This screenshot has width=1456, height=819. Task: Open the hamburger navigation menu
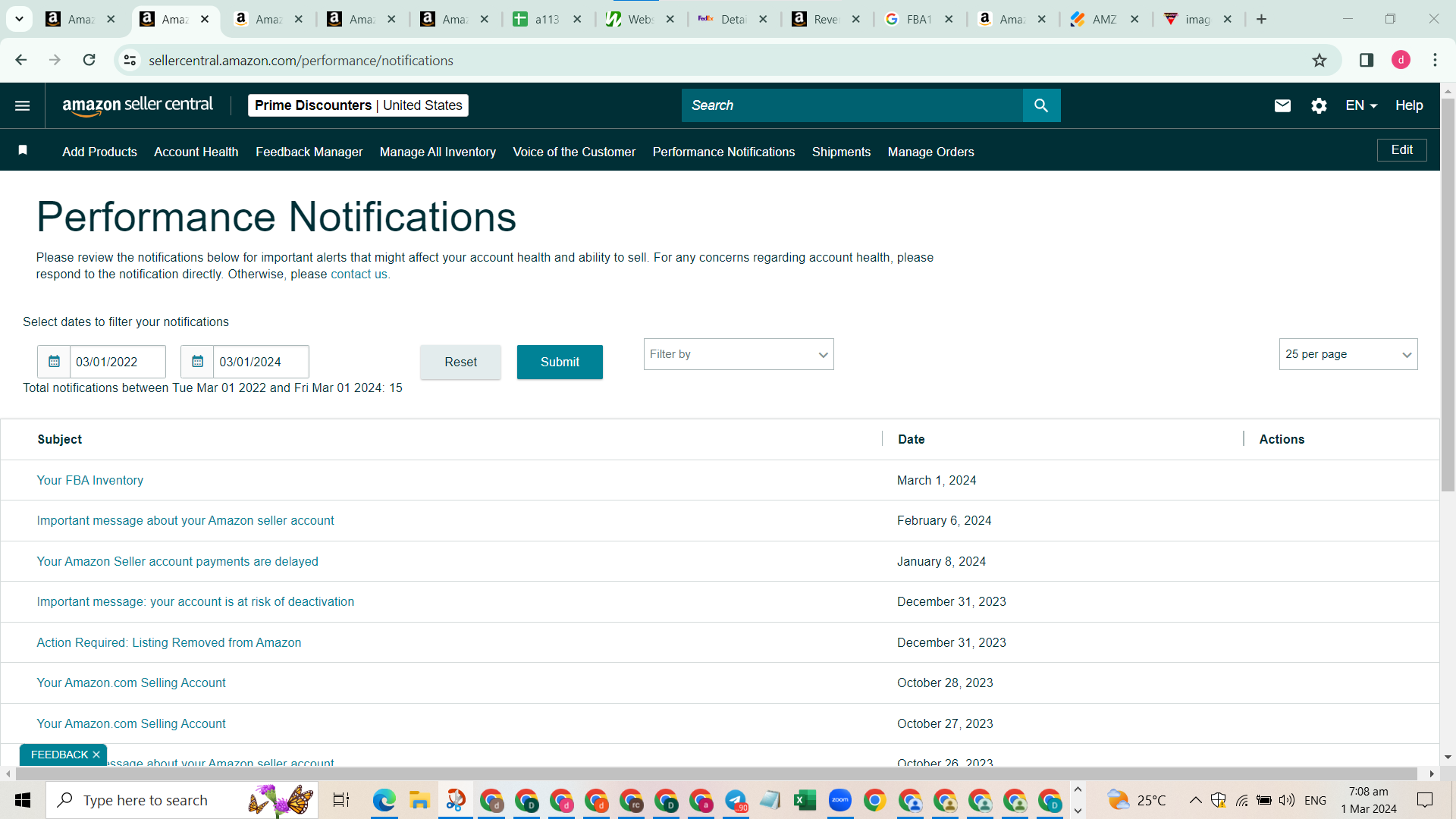coord(23,105)
